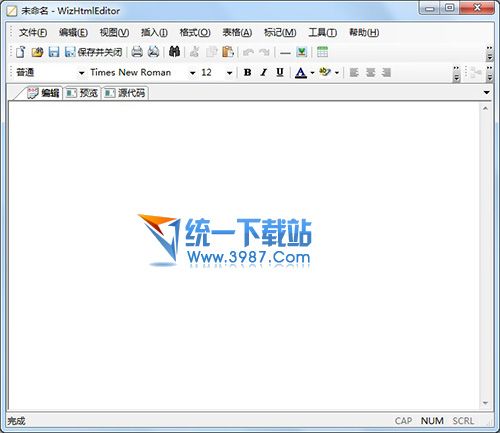Switch to 编辑 edit tab
Image resolution: width=500 pixels, height=433 pixels.
tap(43, 93)
